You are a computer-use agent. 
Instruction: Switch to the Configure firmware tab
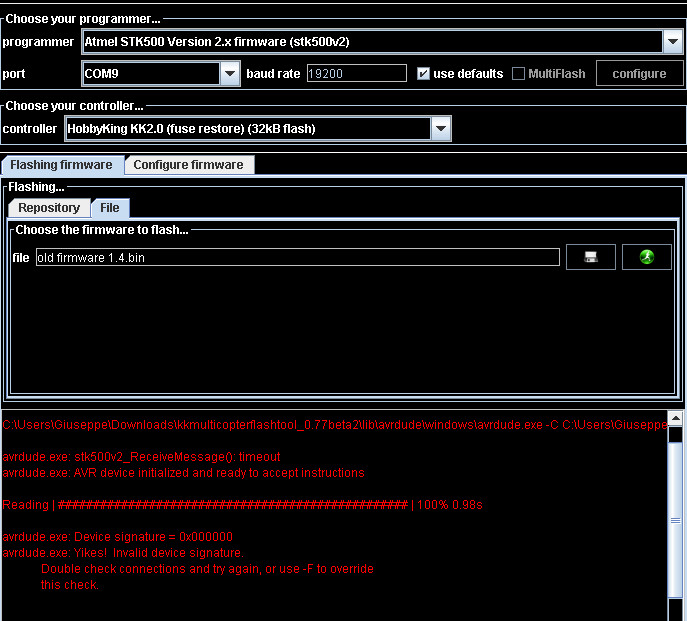coord(188,165)
